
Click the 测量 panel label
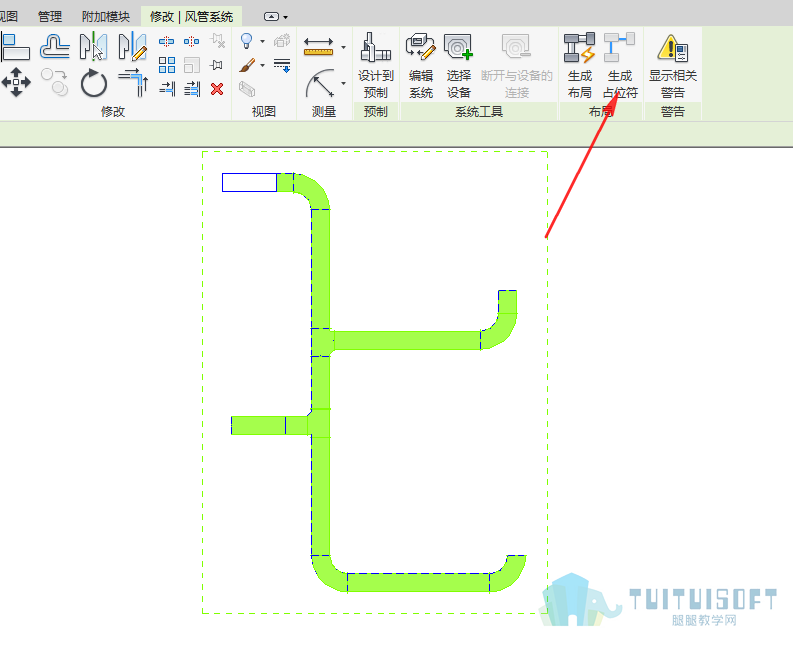[324, 111]
